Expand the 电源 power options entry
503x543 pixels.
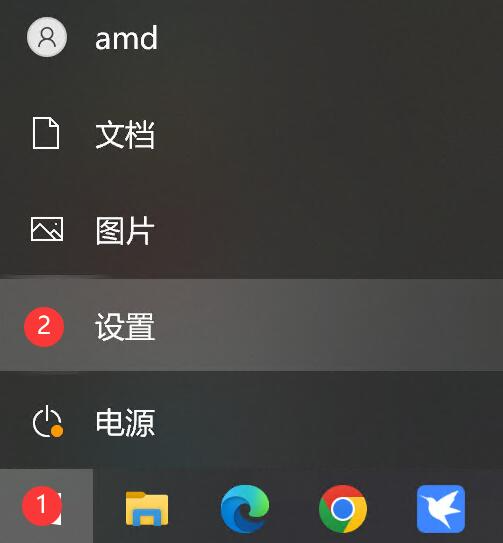pos(125,422)
